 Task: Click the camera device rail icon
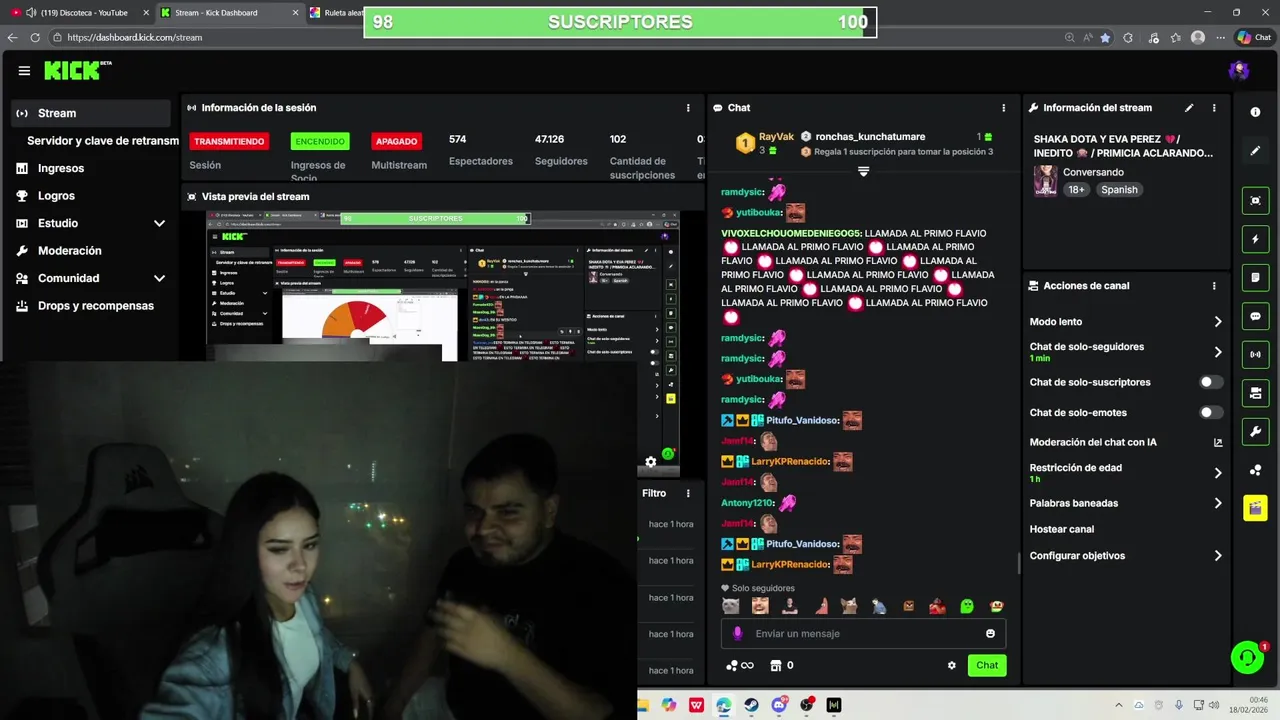tap(1255, 393)
